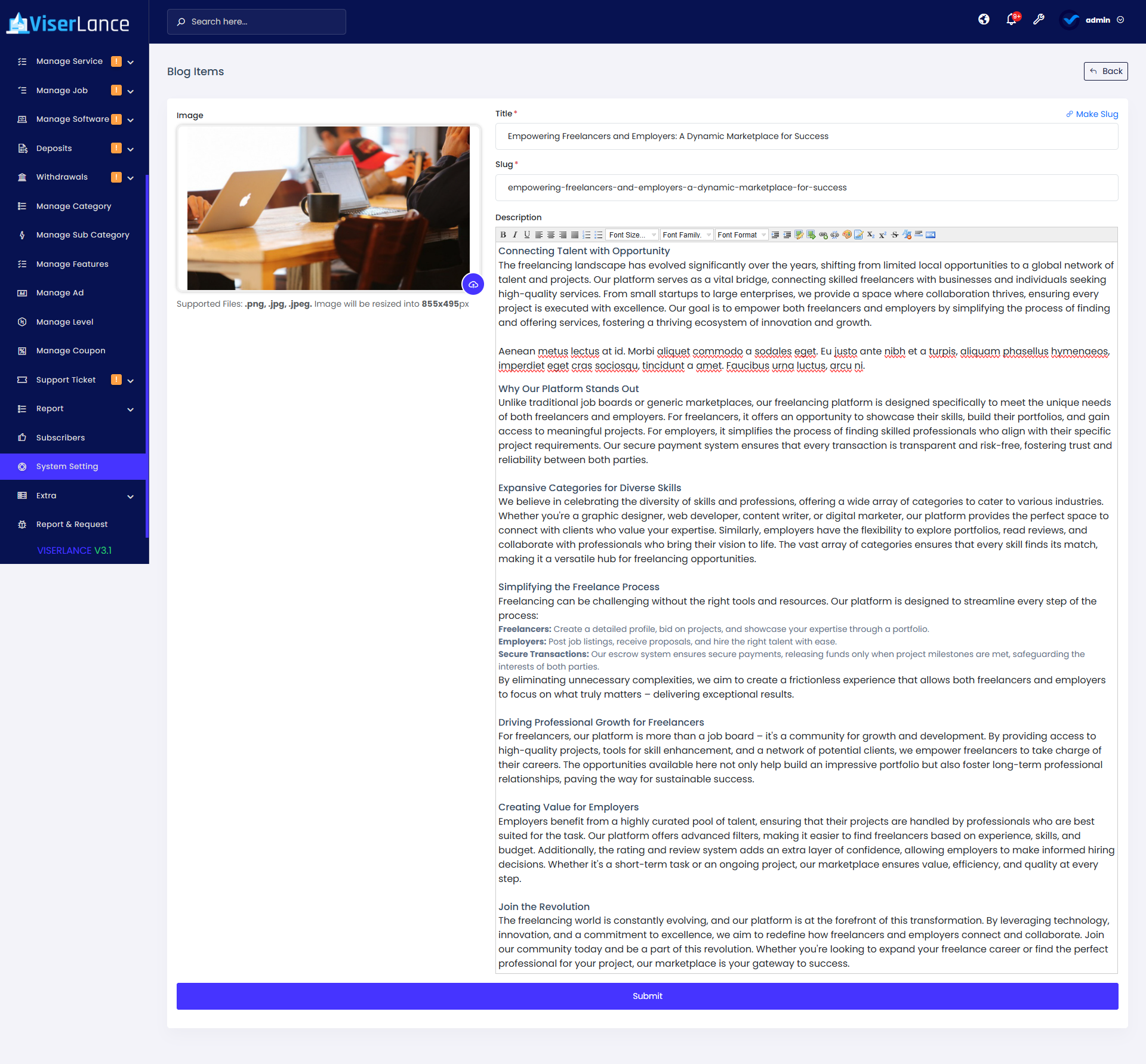
Task: Expand the Support Ticket menu
Action: coord(130,380)
